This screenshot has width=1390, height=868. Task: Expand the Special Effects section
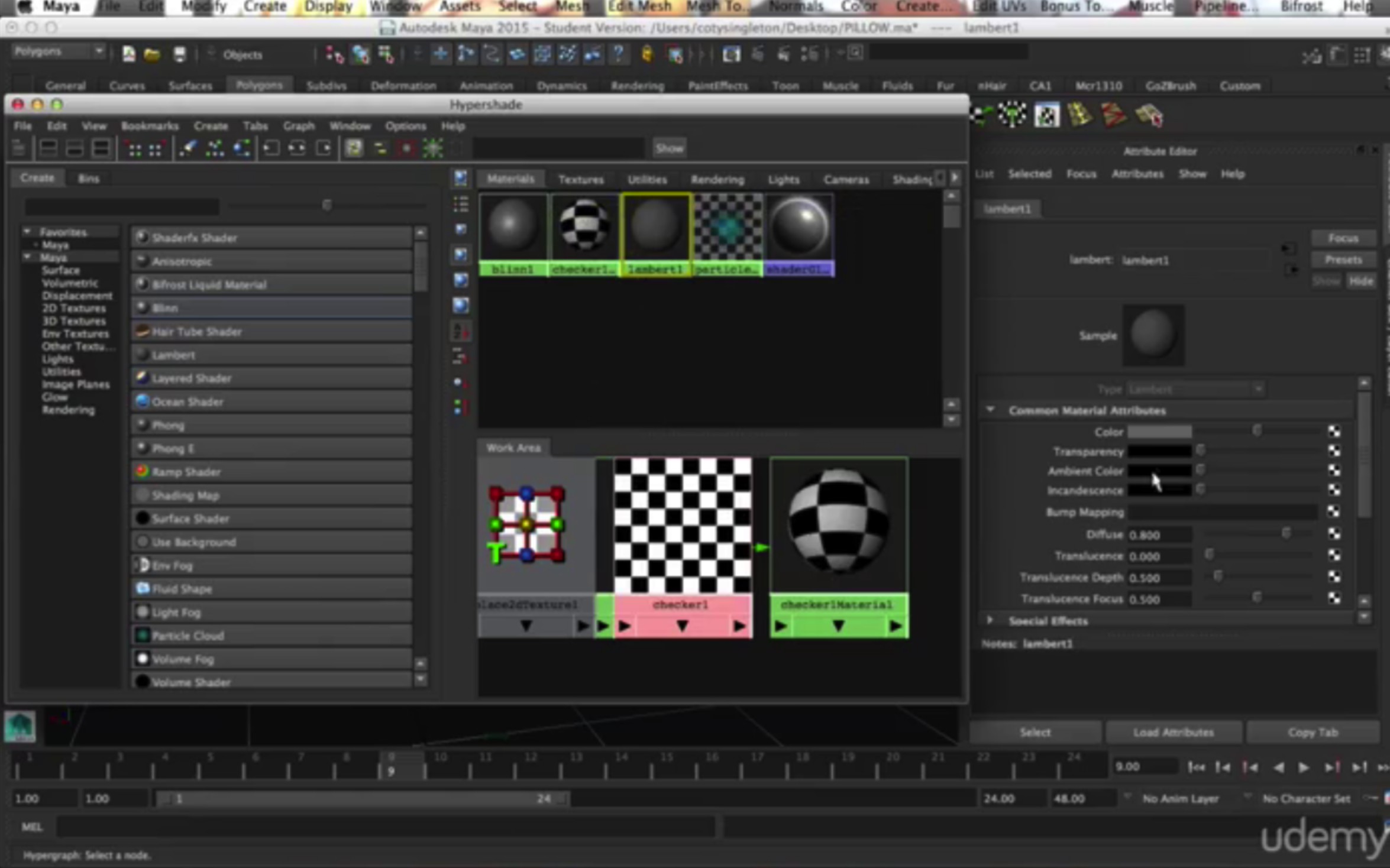tap(990, 620)
